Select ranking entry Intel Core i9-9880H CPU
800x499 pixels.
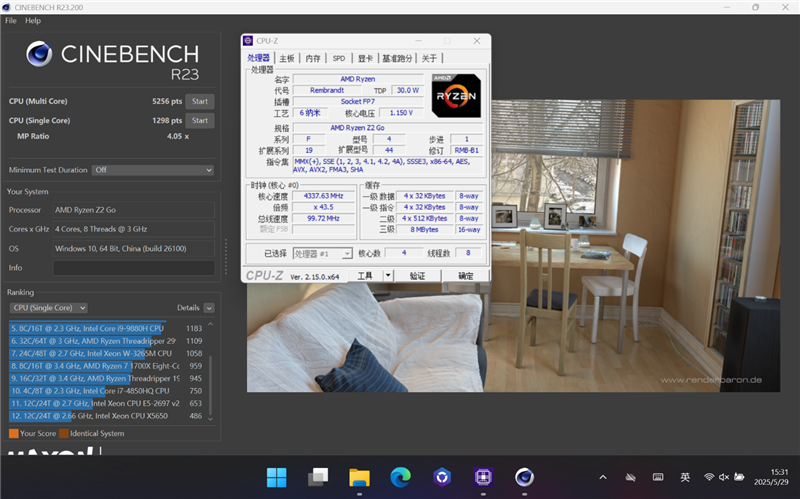106,328
